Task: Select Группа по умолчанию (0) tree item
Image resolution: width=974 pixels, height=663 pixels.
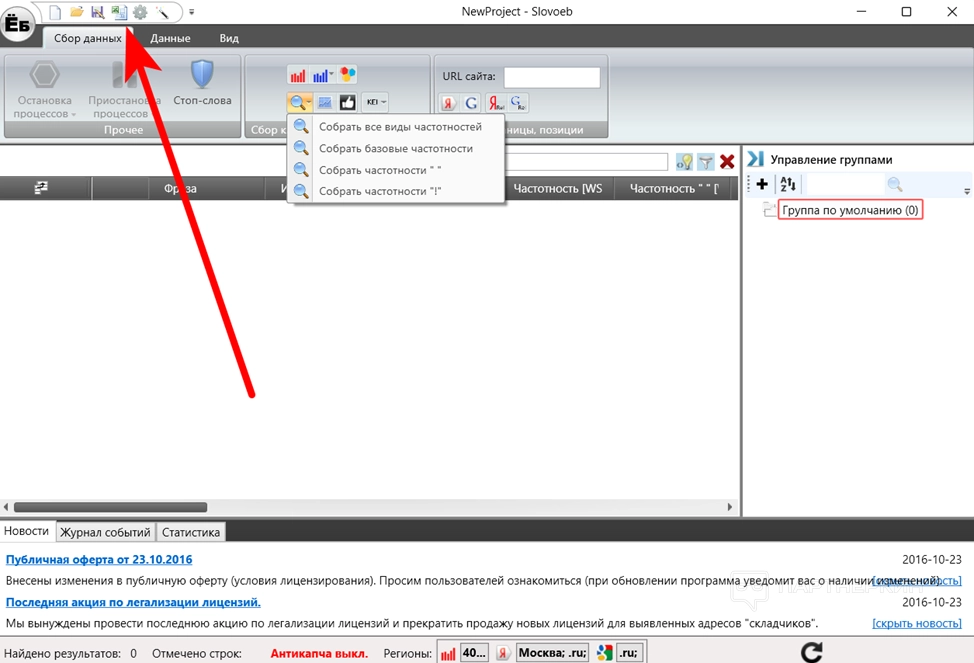Action: tap(850, 210)
